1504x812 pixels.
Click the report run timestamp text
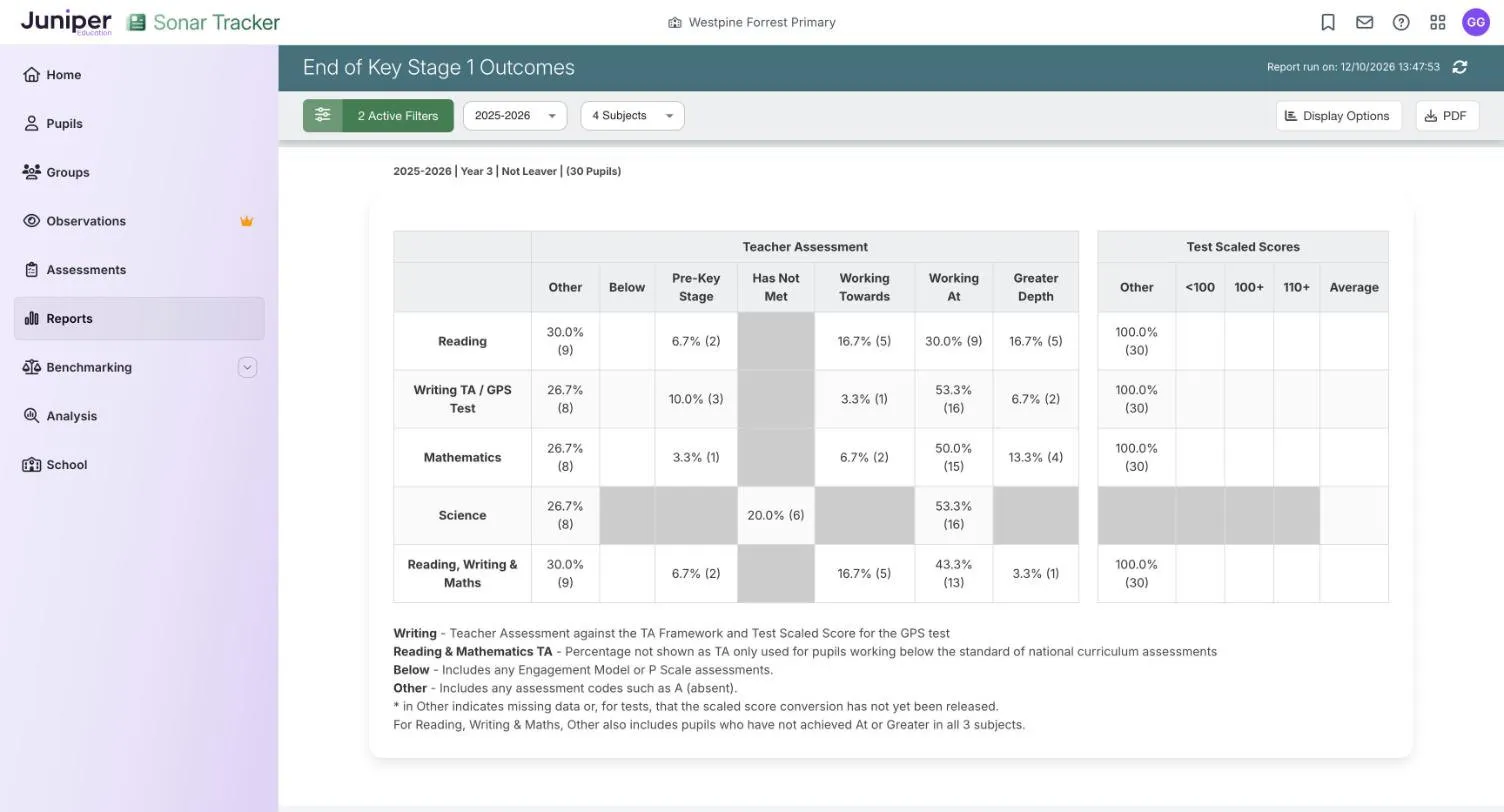1353,67
